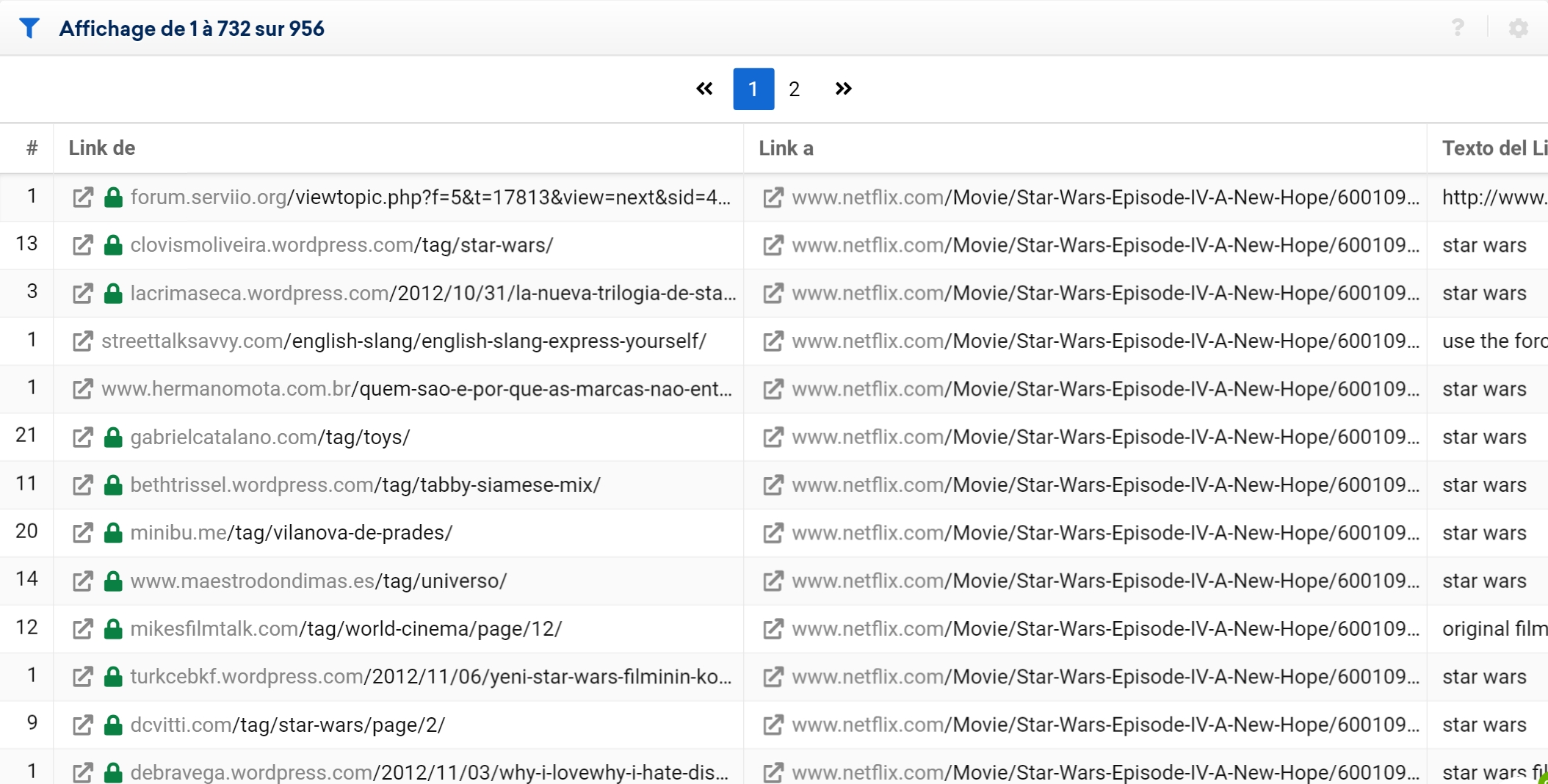Click 'Affichage de 1 à 732 sur 956' title

tap(192, 29)
